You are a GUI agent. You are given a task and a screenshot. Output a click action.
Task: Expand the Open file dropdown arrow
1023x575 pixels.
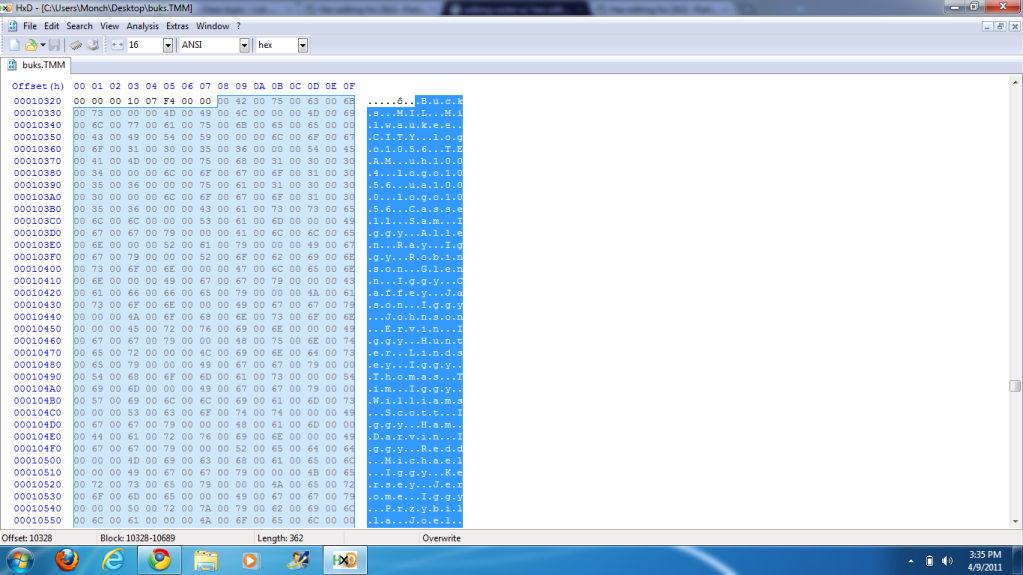42,45
